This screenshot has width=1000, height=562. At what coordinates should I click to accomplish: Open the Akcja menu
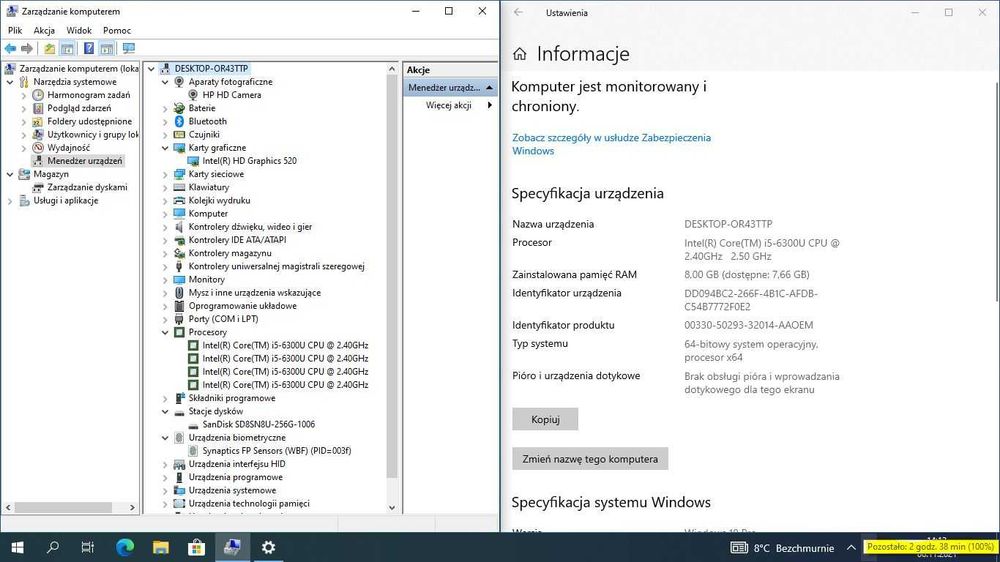(44, 30)
